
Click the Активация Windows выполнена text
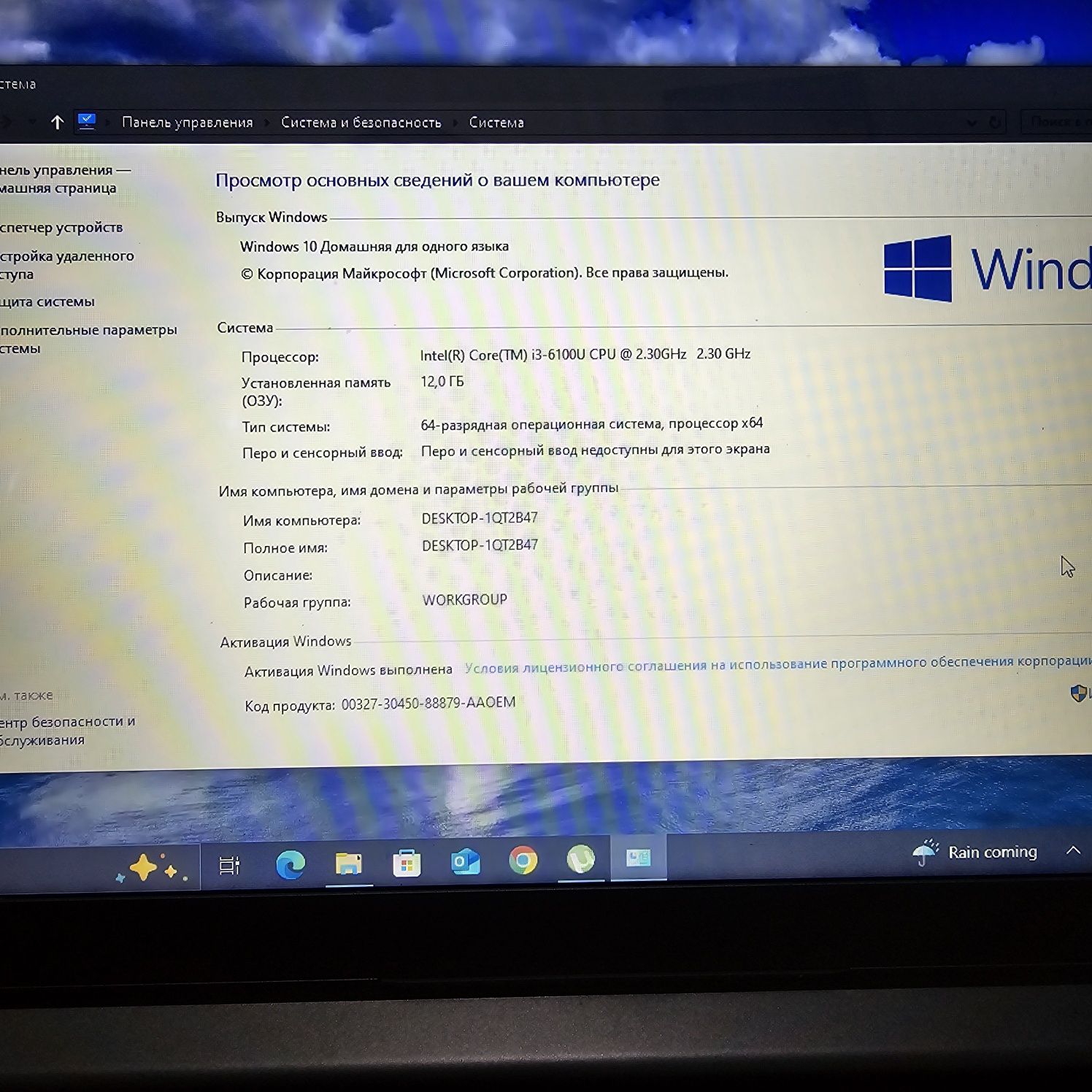348,670
